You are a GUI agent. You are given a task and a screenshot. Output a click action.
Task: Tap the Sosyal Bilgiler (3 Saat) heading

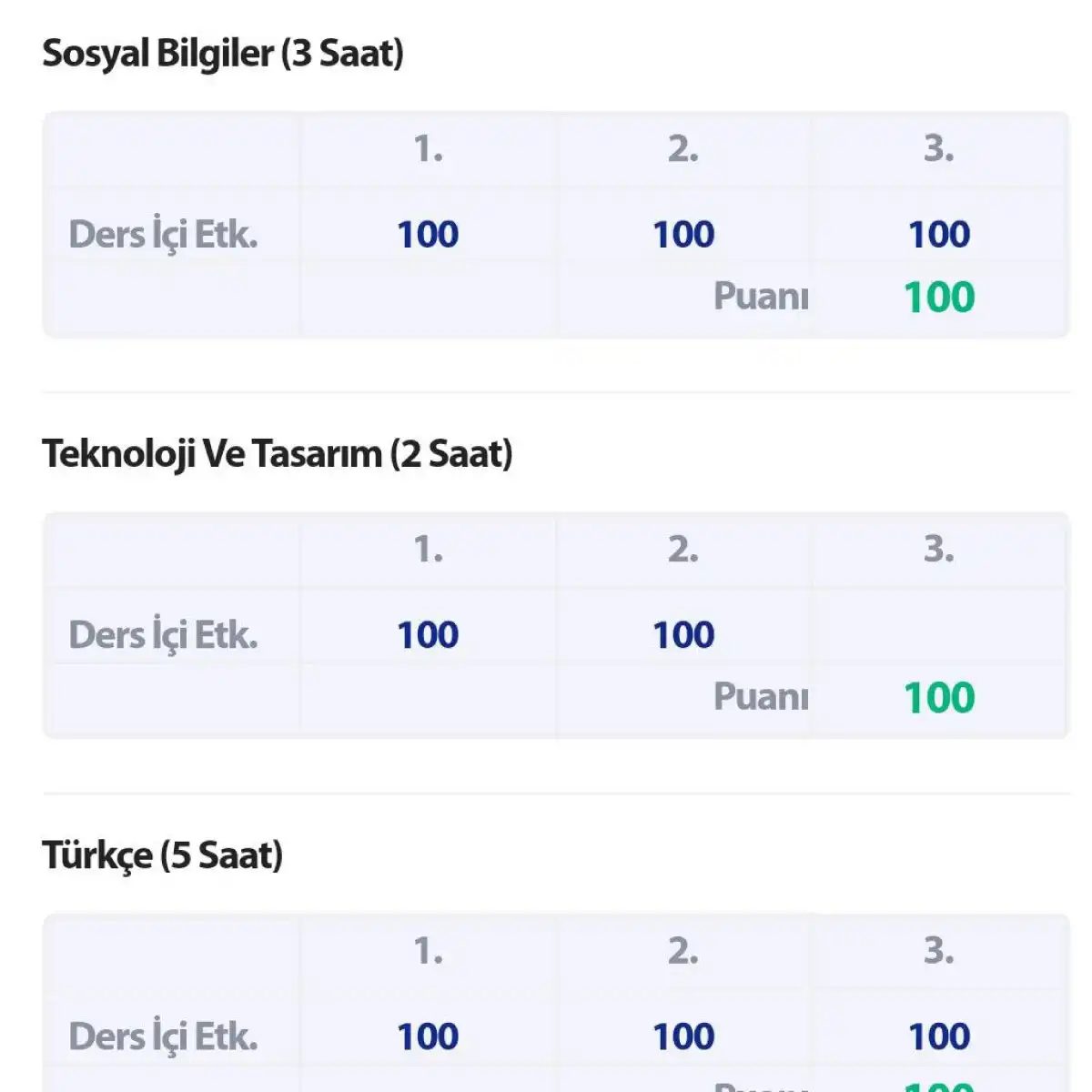pos(223,54)
